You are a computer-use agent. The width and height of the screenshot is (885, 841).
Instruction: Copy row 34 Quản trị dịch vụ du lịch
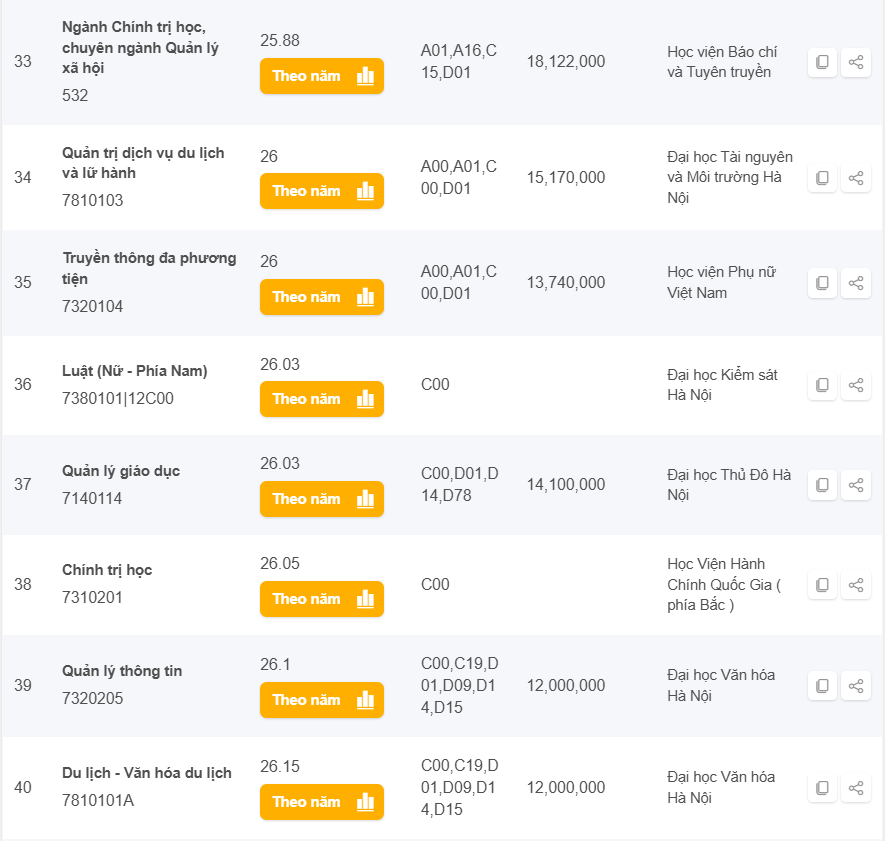click(x=822, y=178)
